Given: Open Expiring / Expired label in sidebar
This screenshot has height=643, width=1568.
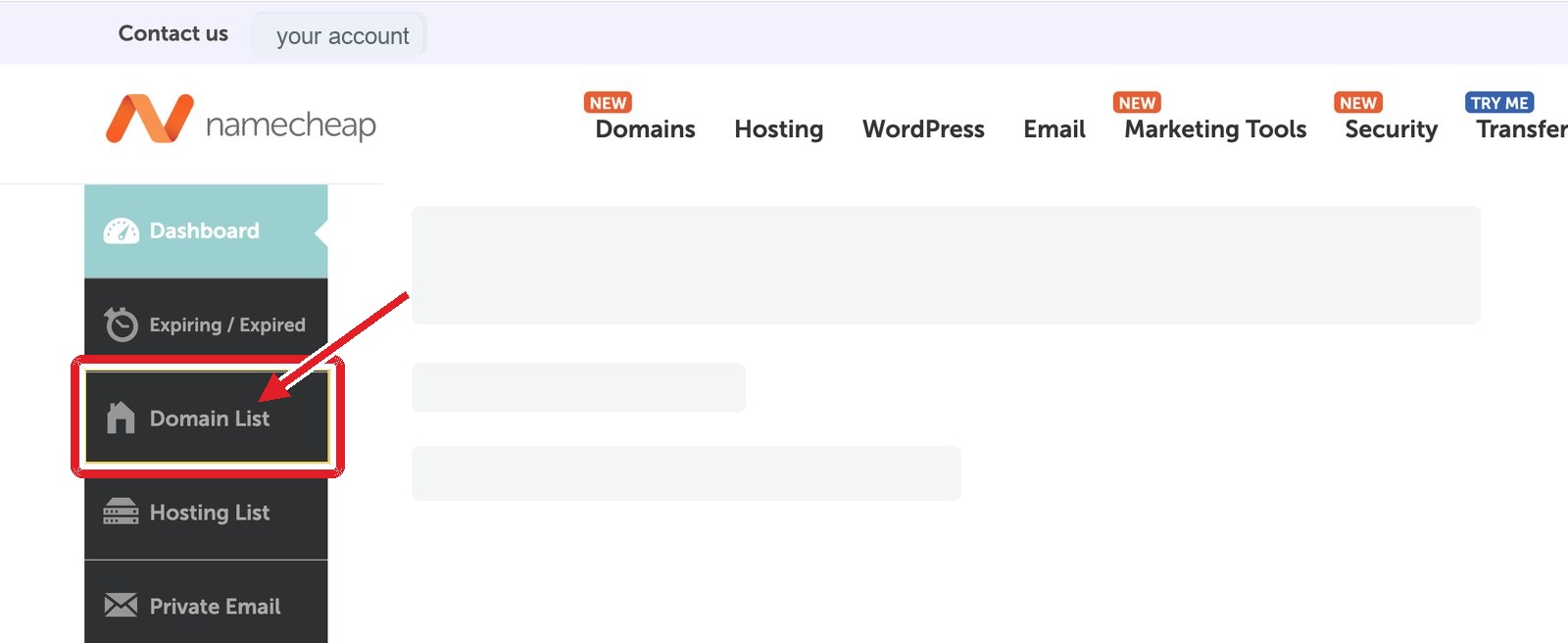Looking at the screenshot, I should tap(227, 324).
